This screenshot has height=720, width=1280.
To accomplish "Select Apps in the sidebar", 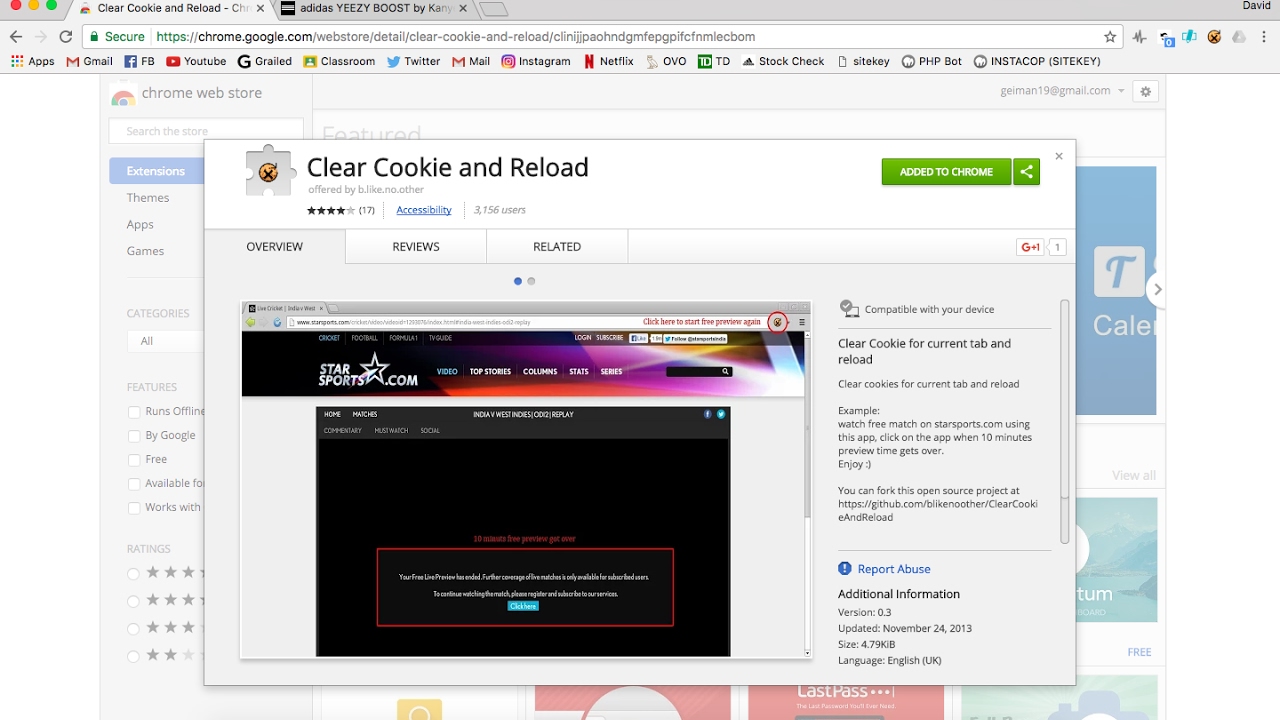I will point(140,225).
